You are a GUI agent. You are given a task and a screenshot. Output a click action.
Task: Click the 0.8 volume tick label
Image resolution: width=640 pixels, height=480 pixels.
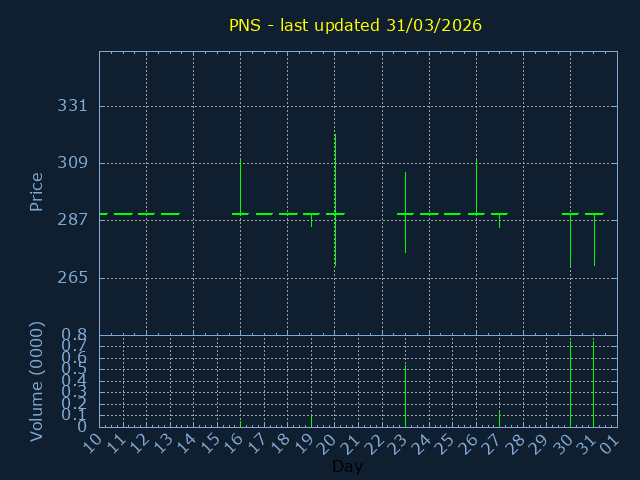[75, 334]
